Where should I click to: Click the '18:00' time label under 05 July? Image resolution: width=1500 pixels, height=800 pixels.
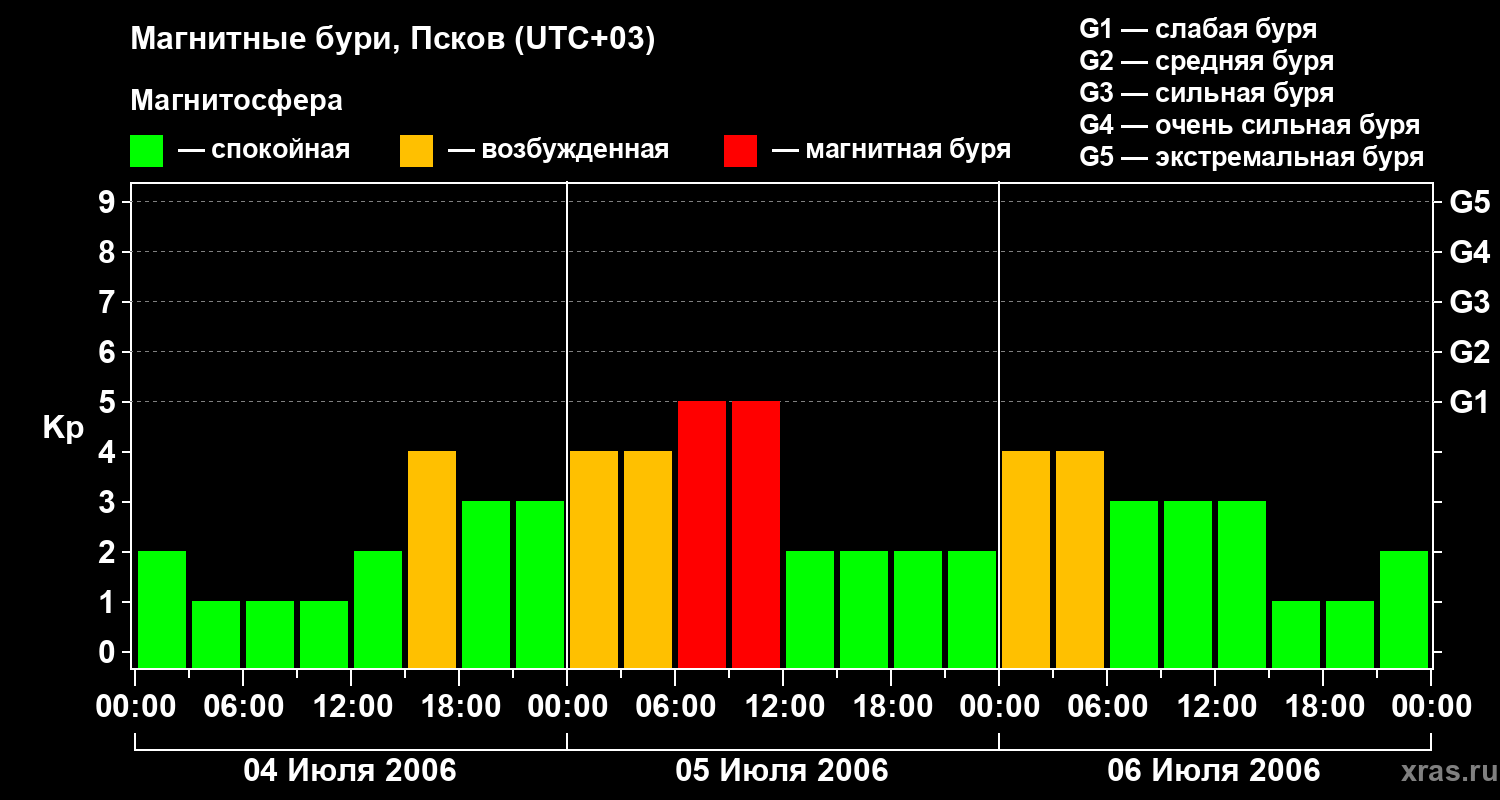click(891, 707)
